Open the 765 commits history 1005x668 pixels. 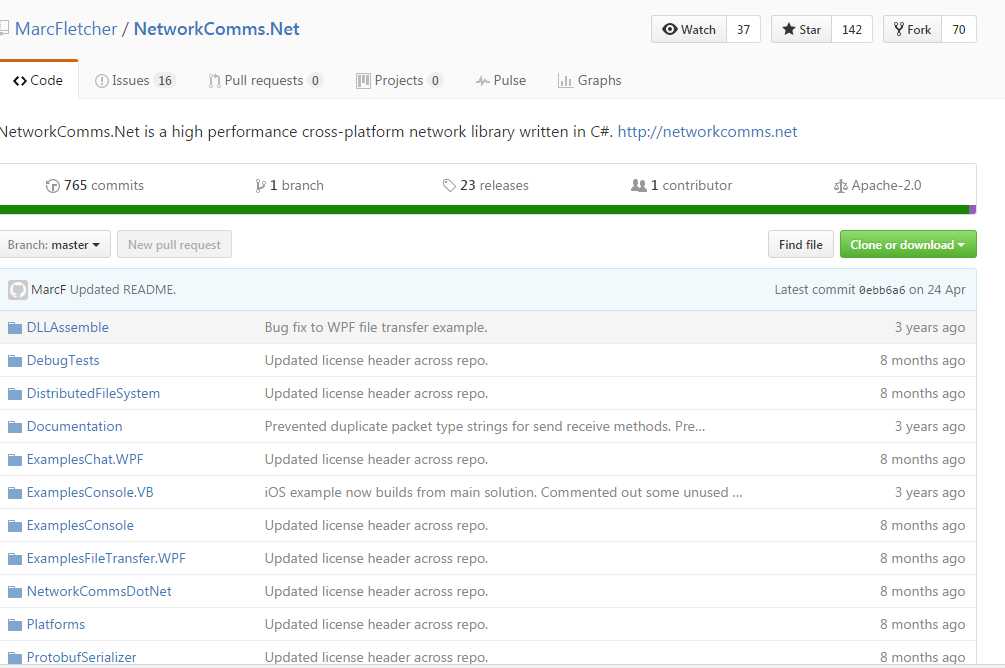pyautogui.click(x=95, y=185)
